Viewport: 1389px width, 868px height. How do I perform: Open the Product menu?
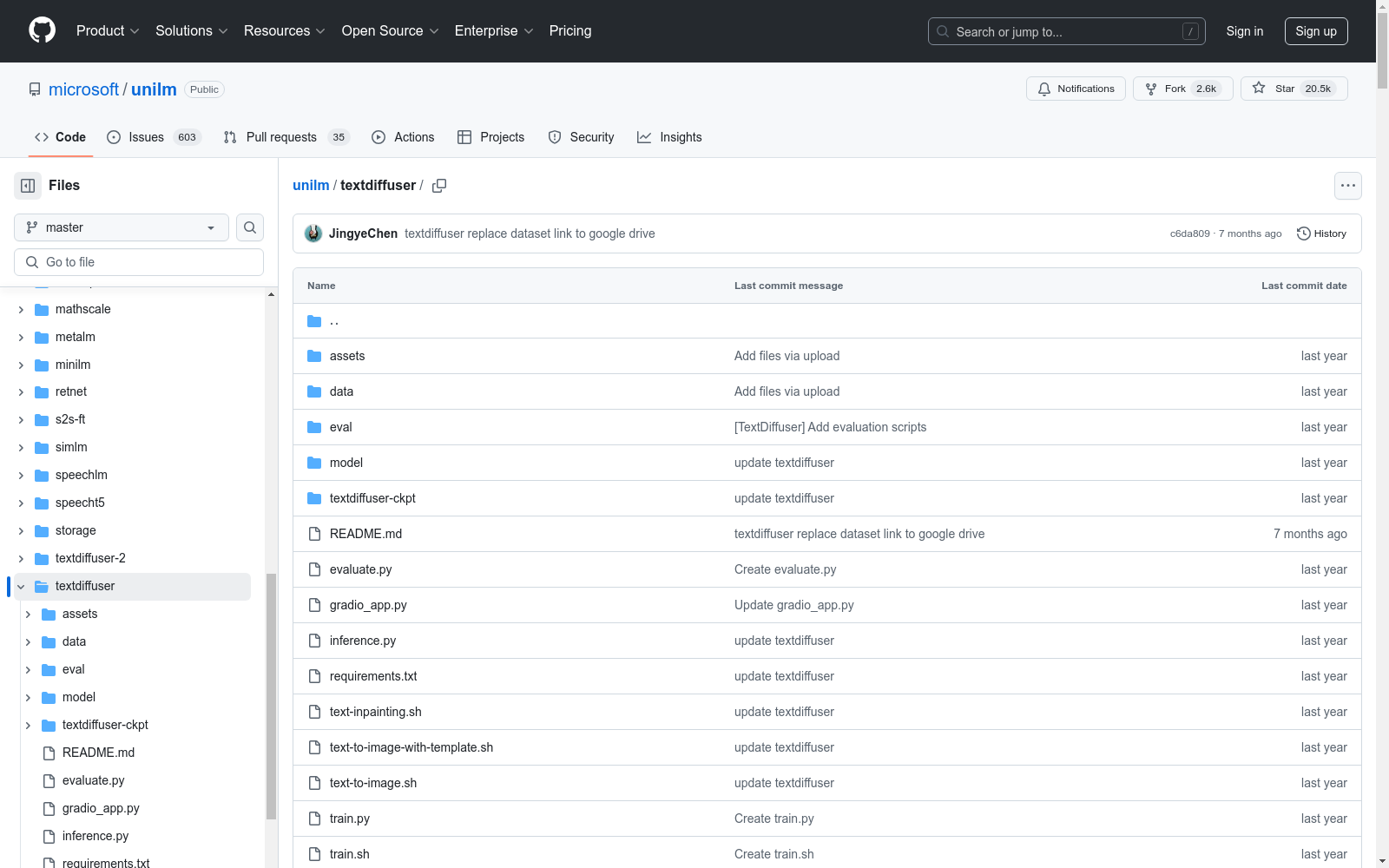point(108,31)
